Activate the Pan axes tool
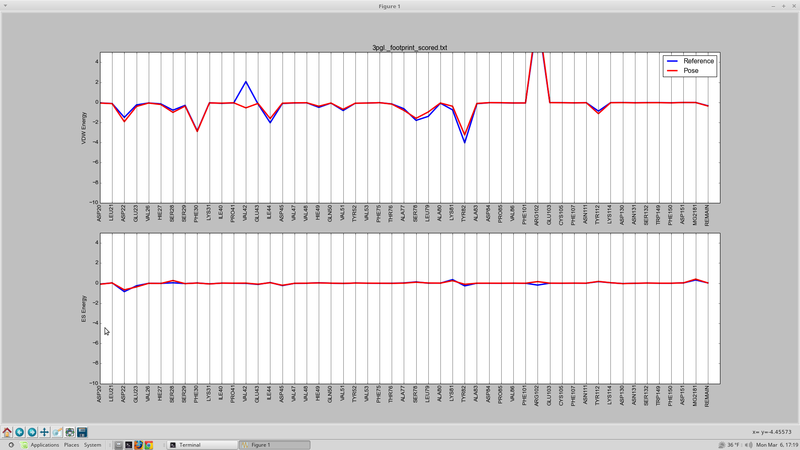This screenshot has height=450, width=800. [44, 432]
